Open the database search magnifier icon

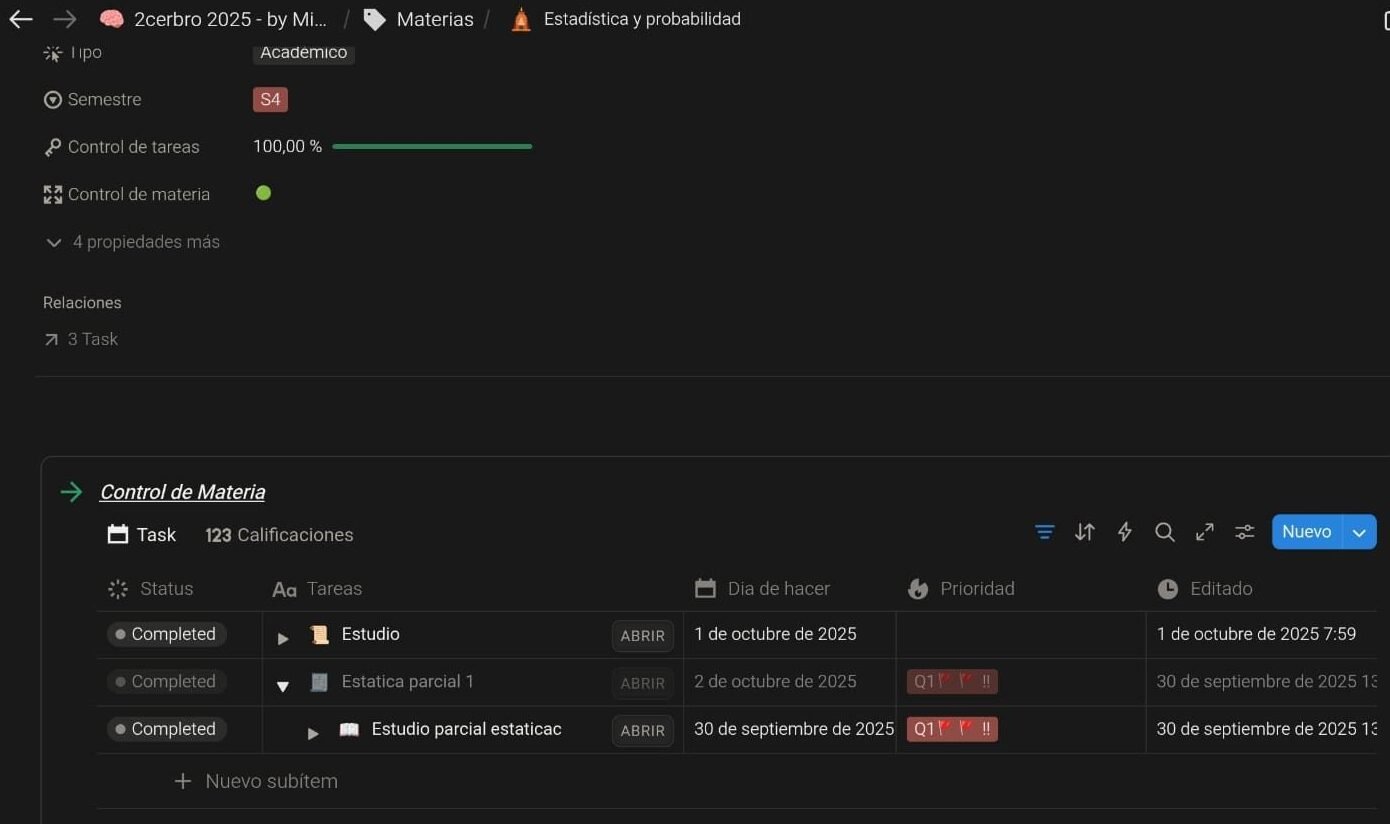point(1164,532)
